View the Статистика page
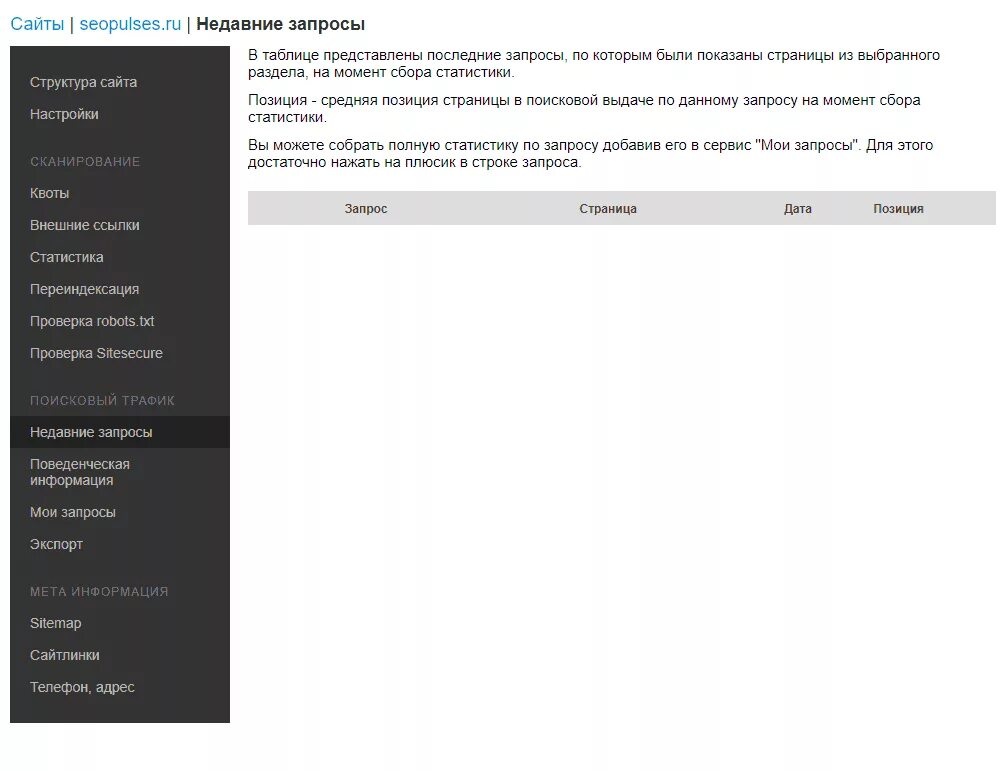The image size is (1002, 771). coord(66,257)
